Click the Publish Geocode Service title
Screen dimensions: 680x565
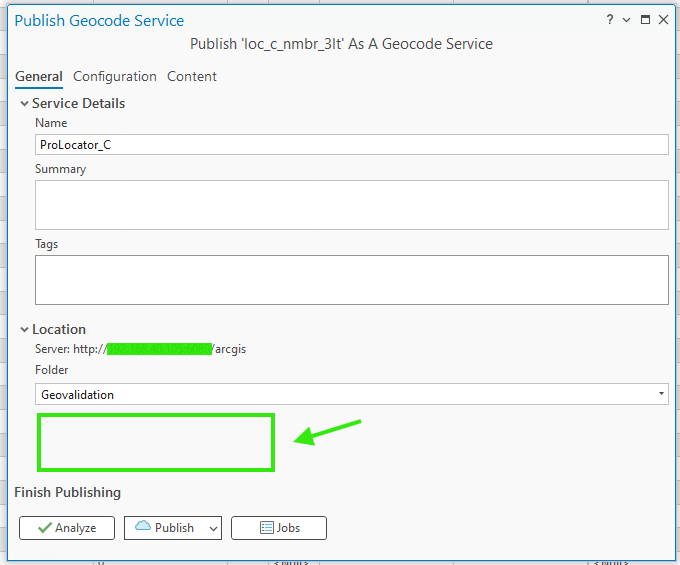coord(99,20)
